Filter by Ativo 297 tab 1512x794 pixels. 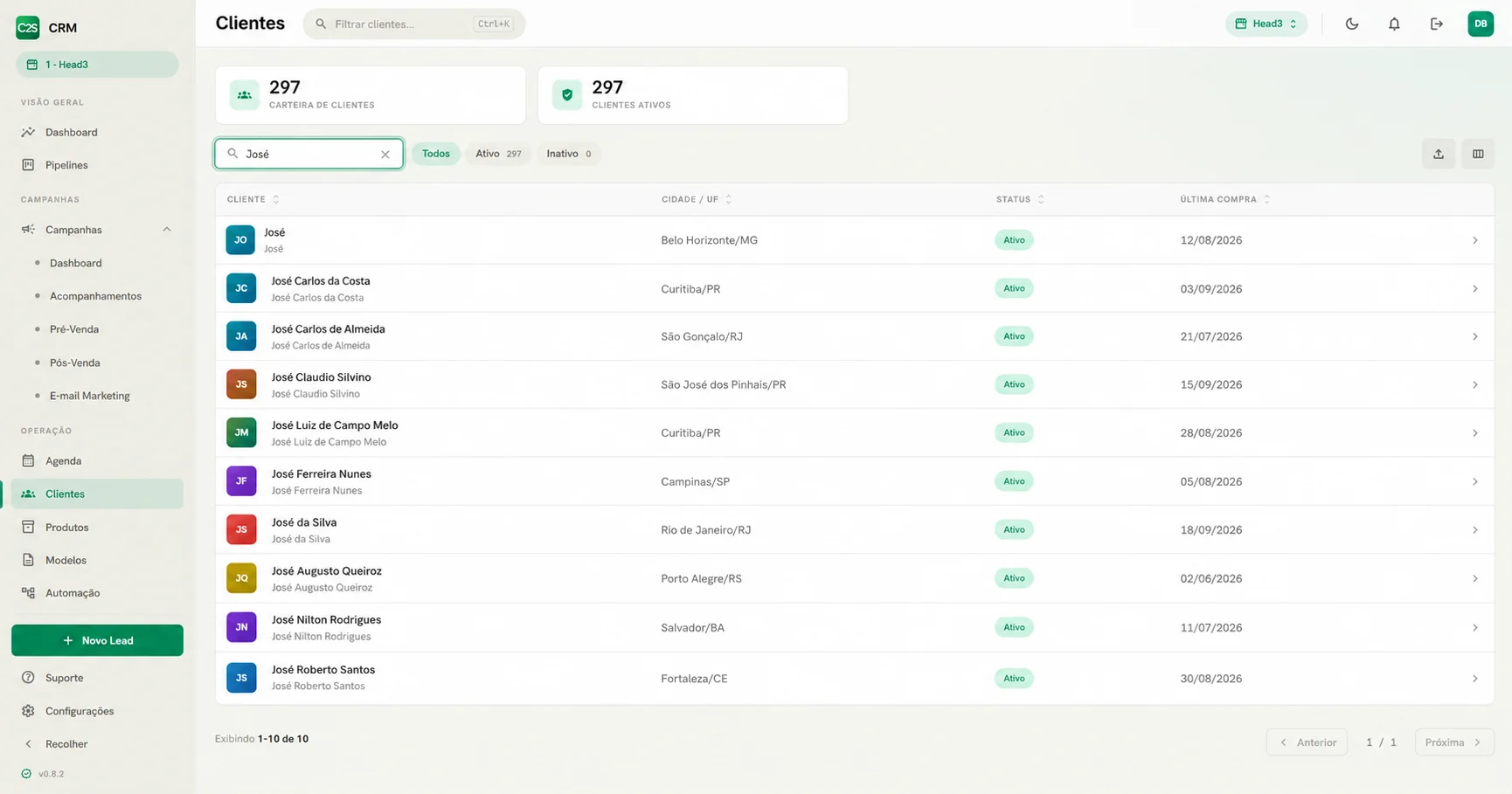coord(498,154)
